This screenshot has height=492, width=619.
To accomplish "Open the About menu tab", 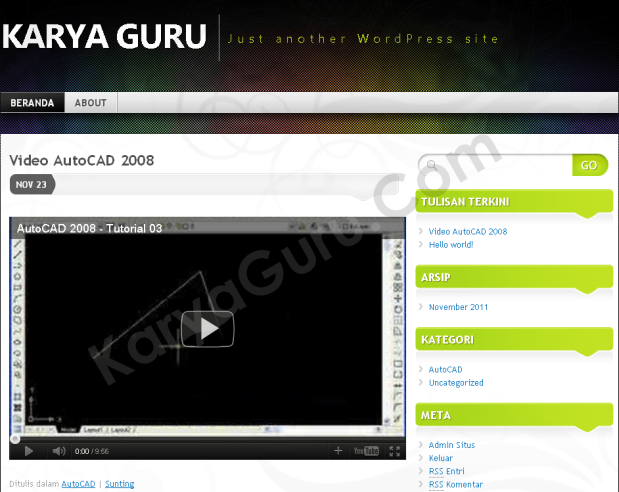I will pyautogui.click(x=91, y=103).
